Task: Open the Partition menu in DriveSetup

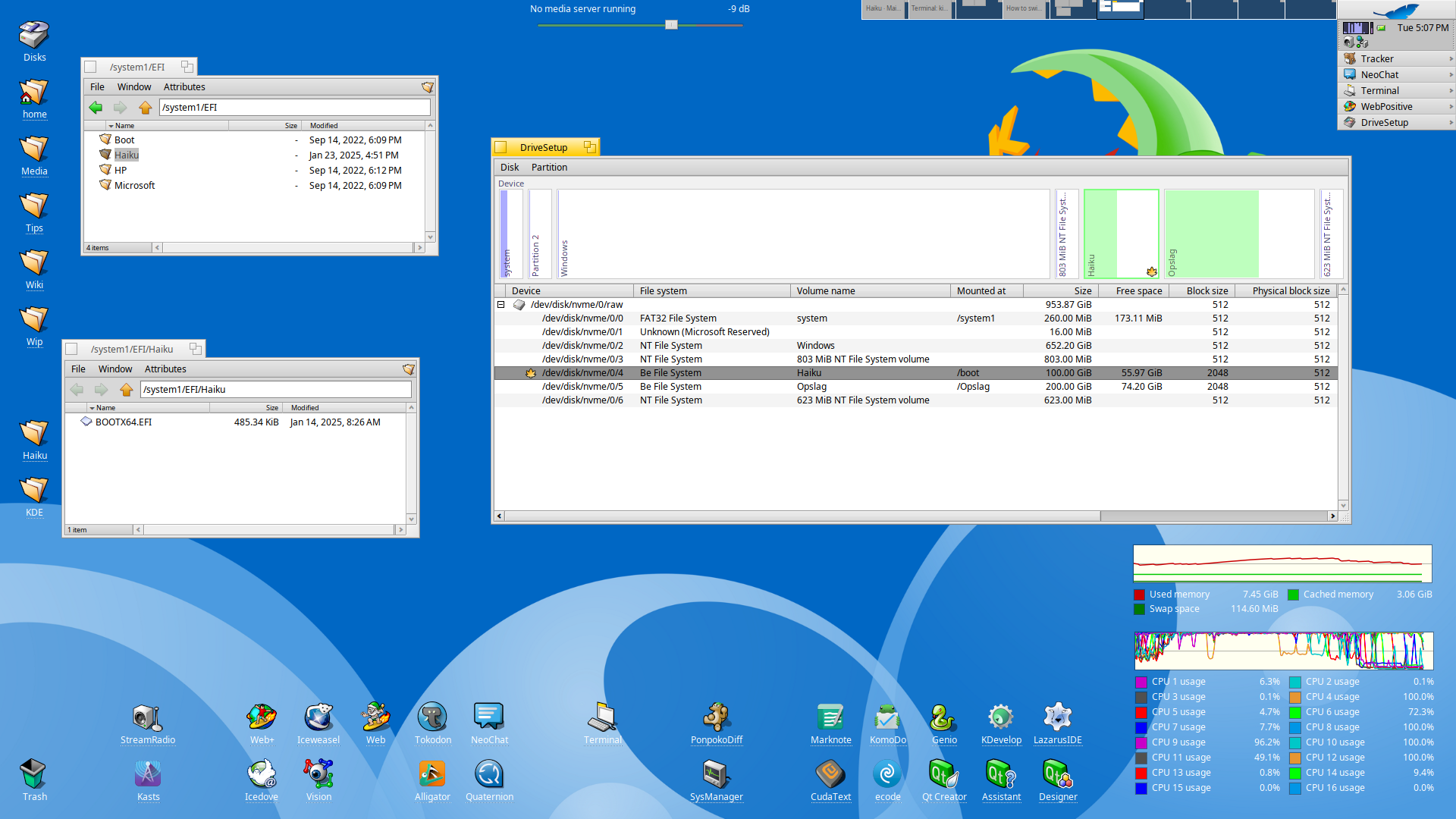Action: click(549, 168)
